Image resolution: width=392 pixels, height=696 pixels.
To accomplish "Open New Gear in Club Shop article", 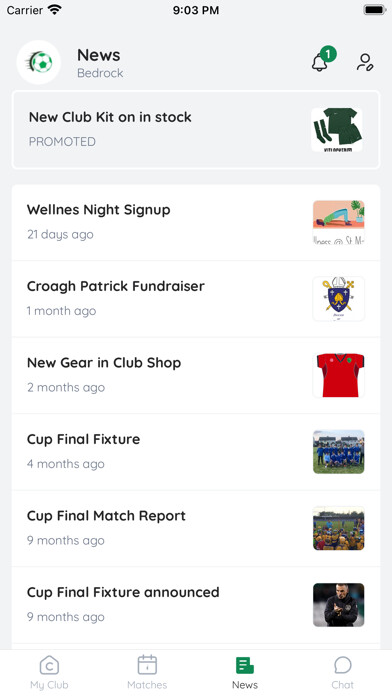I will point(196,375).
